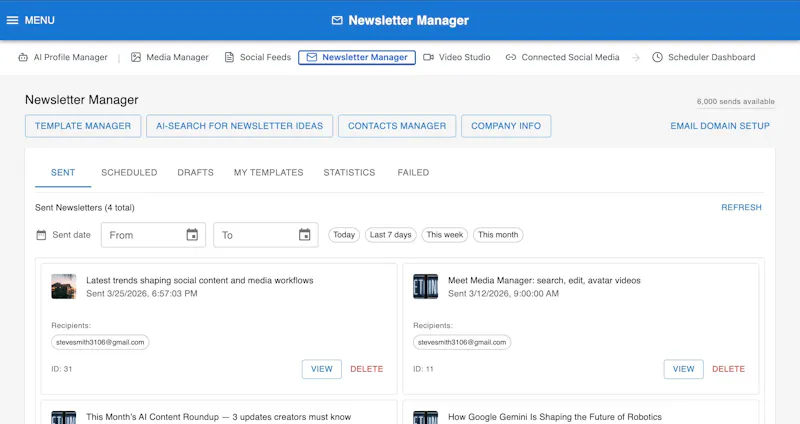Open AI-Search for Newsletter Ideas

pos(240,126)
